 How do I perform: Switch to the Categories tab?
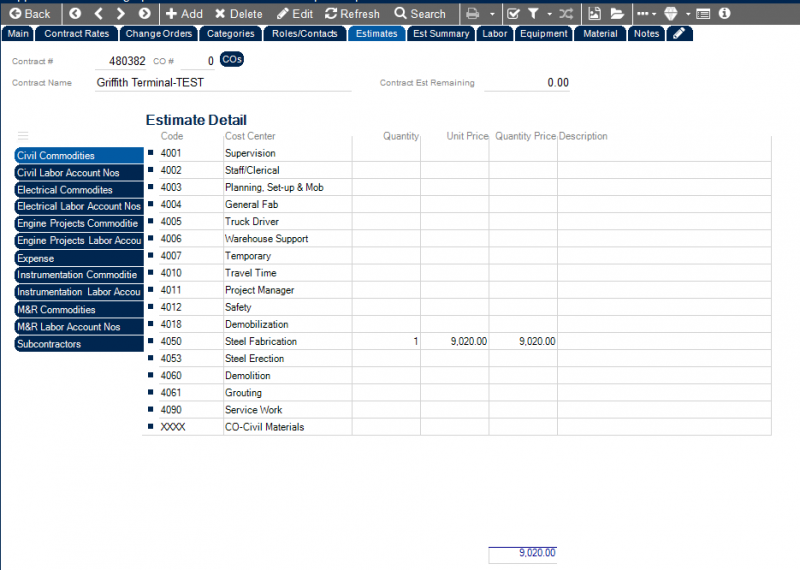(x=231, y=34)
